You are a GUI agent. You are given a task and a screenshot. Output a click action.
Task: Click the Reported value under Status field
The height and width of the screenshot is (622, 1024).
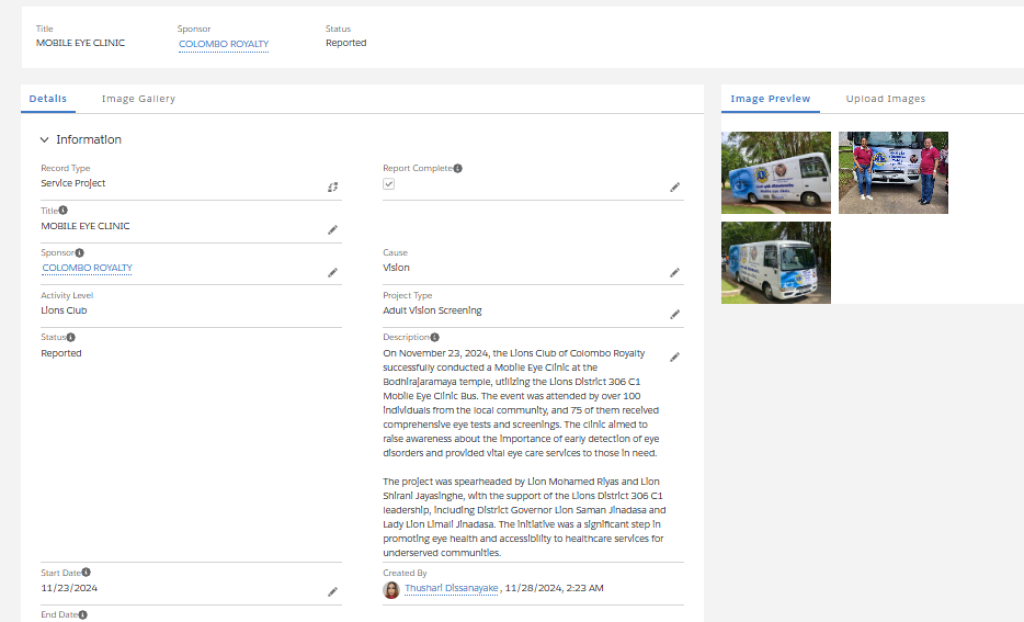pos(61,353)
